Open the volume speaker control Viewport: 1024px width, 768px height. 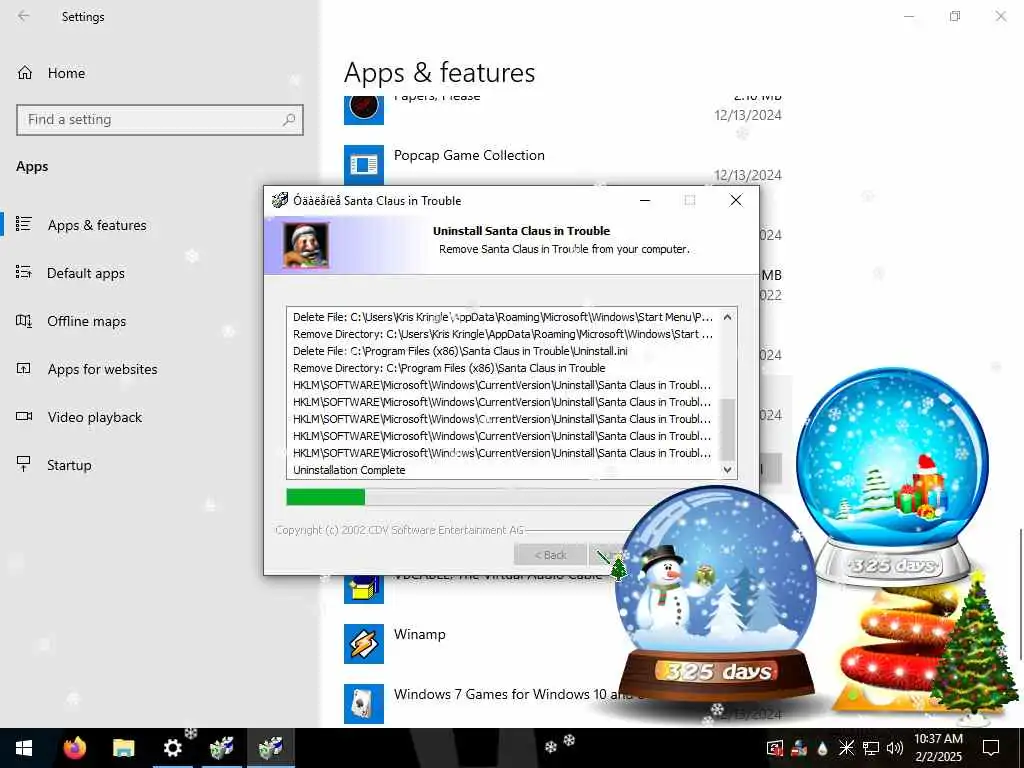pos(895,748)
